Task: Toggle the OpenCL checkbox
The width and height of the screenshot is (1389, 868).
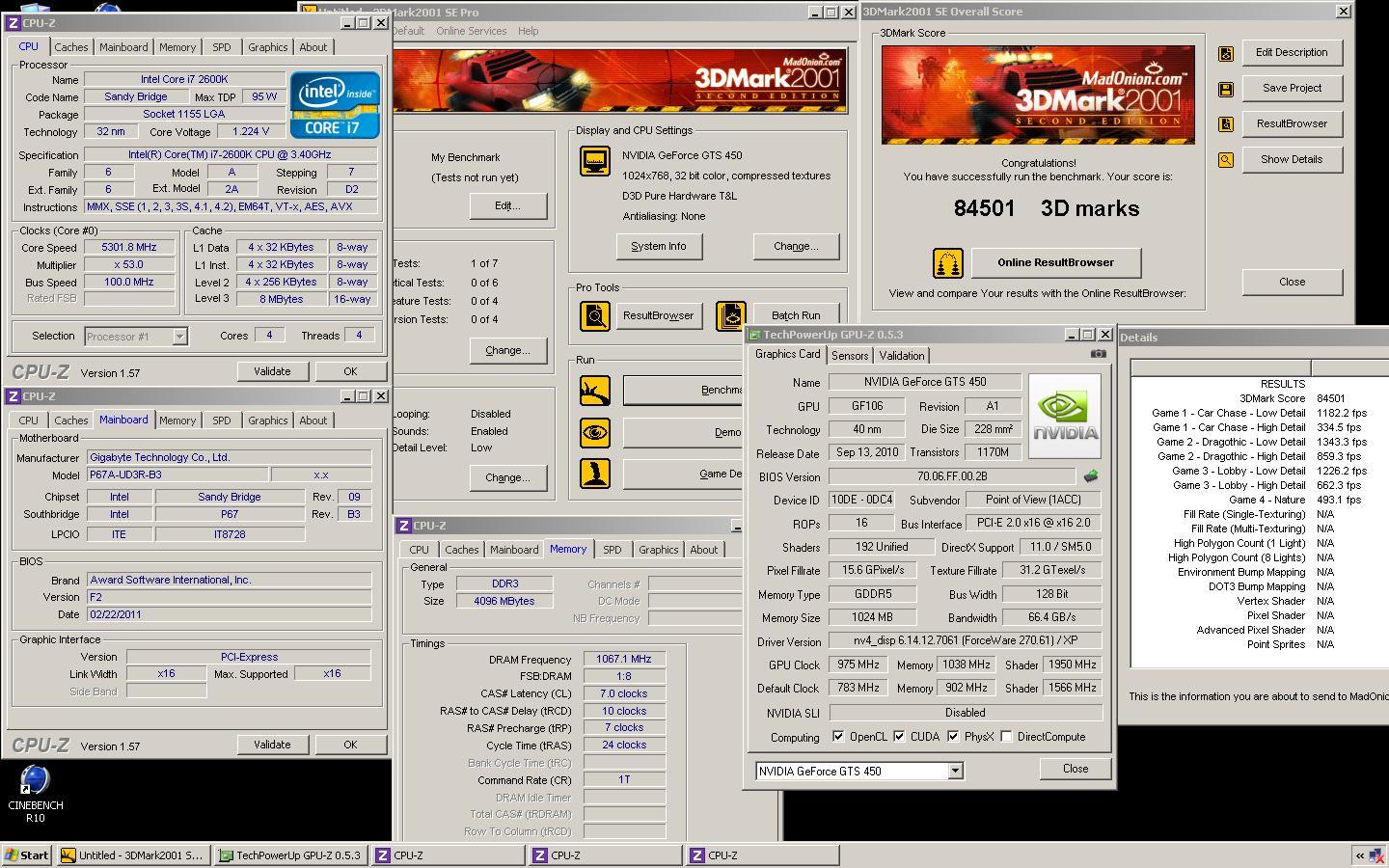Action: coord(837,737)
